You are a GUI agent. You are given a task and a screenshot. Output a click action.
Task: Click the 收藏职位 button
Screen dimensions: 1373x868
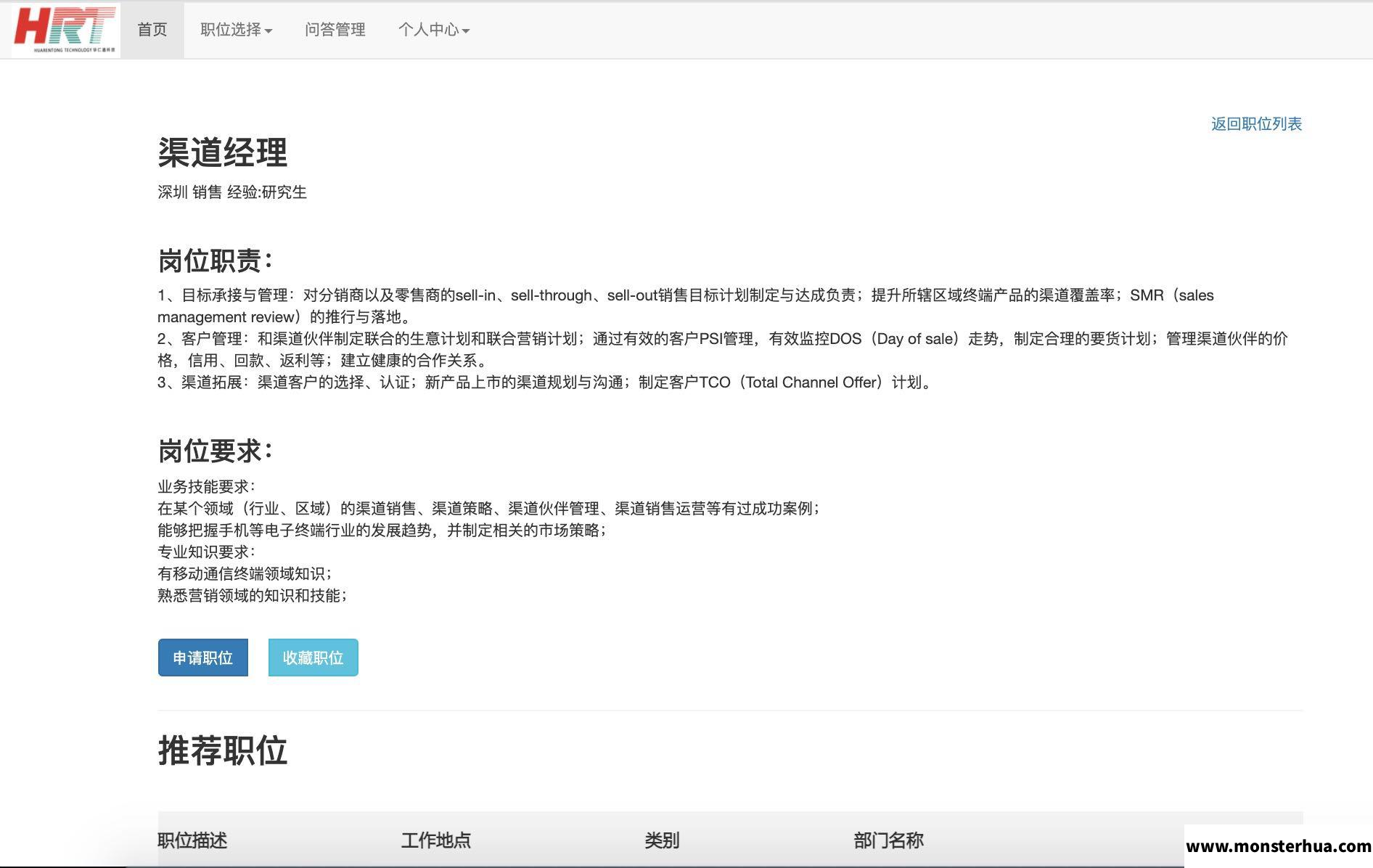tap(313, 658)
